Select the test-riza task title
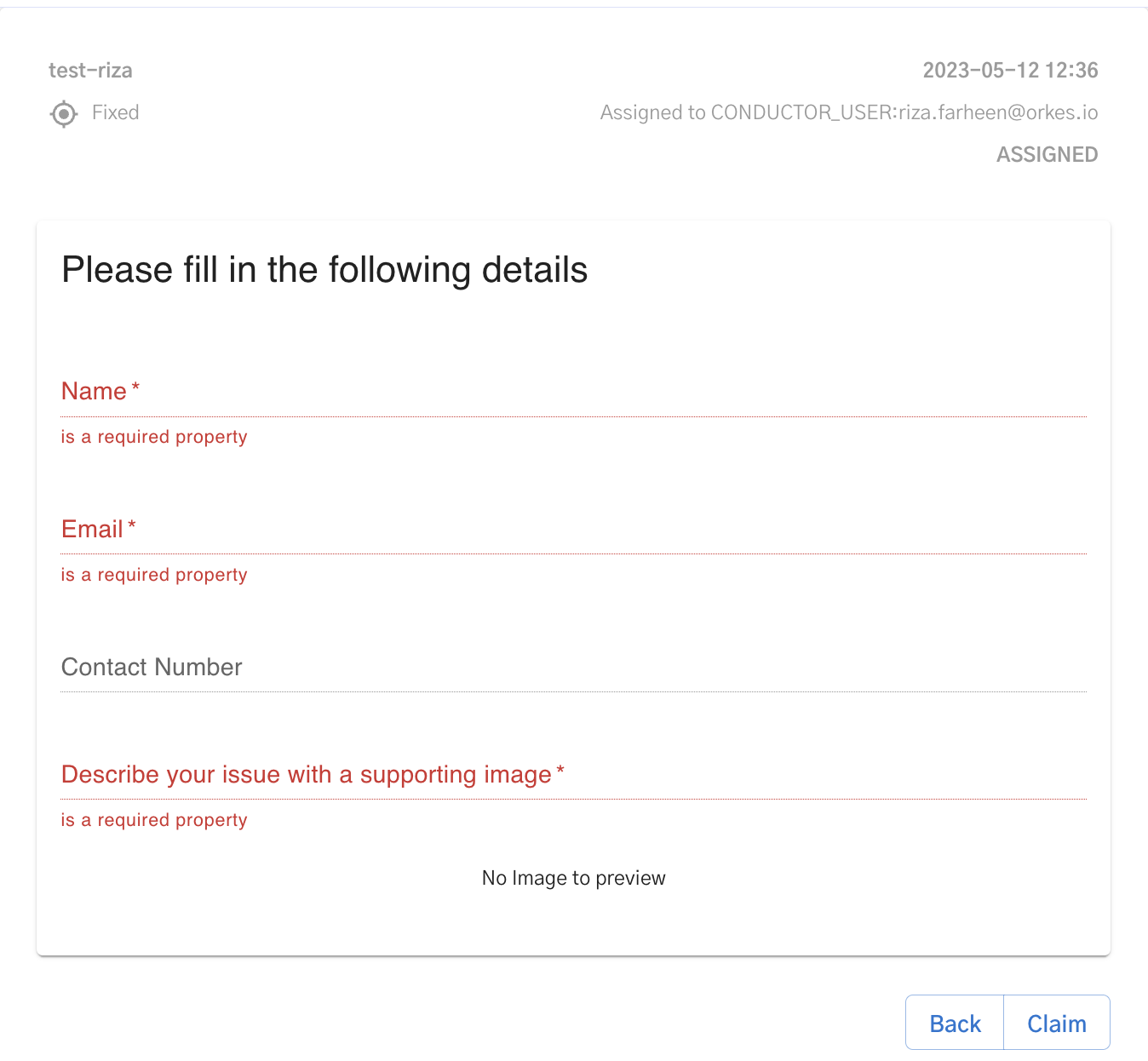 click(90, 70)
